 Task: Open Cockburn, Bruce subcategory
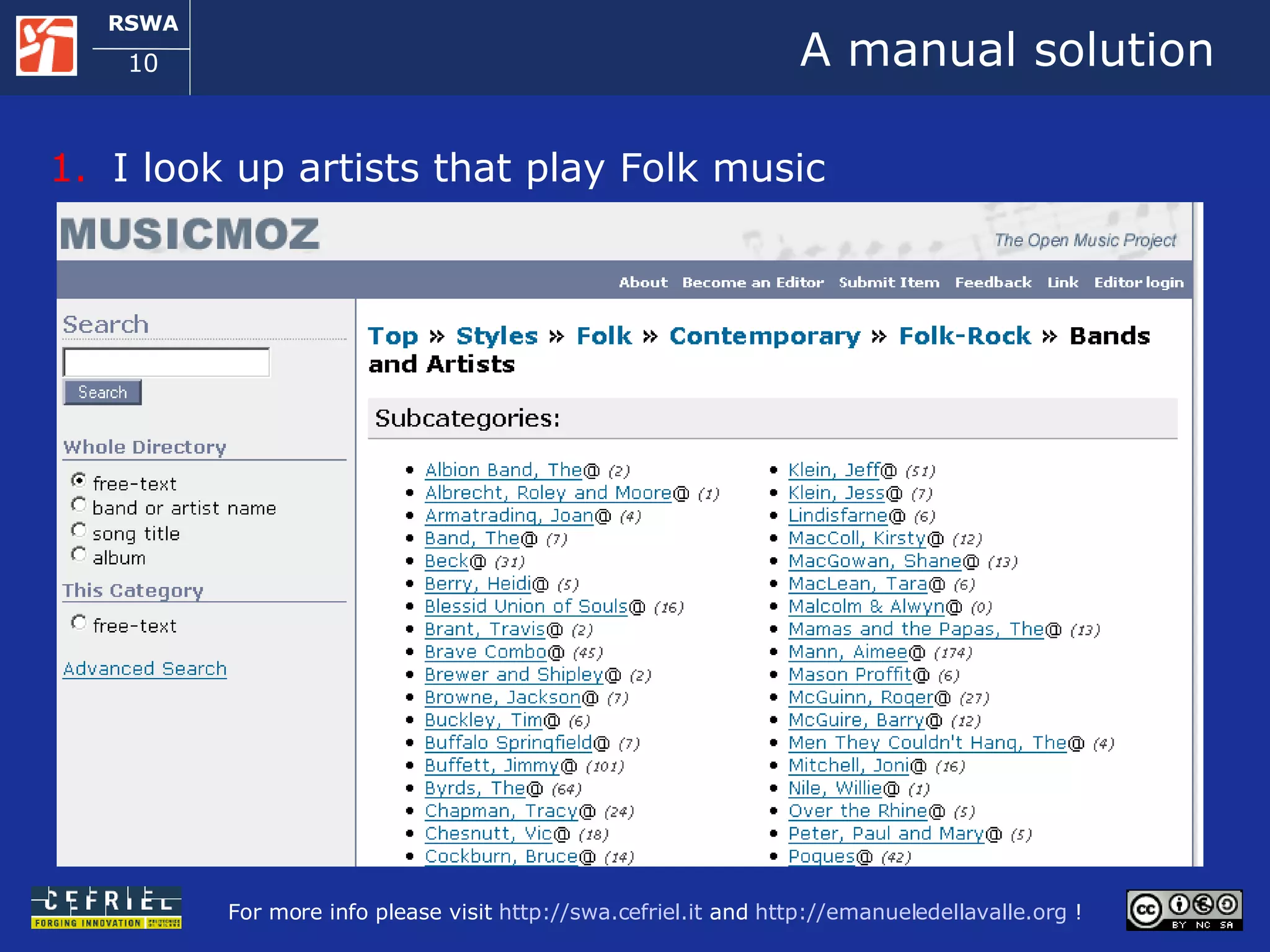[502, 857]
